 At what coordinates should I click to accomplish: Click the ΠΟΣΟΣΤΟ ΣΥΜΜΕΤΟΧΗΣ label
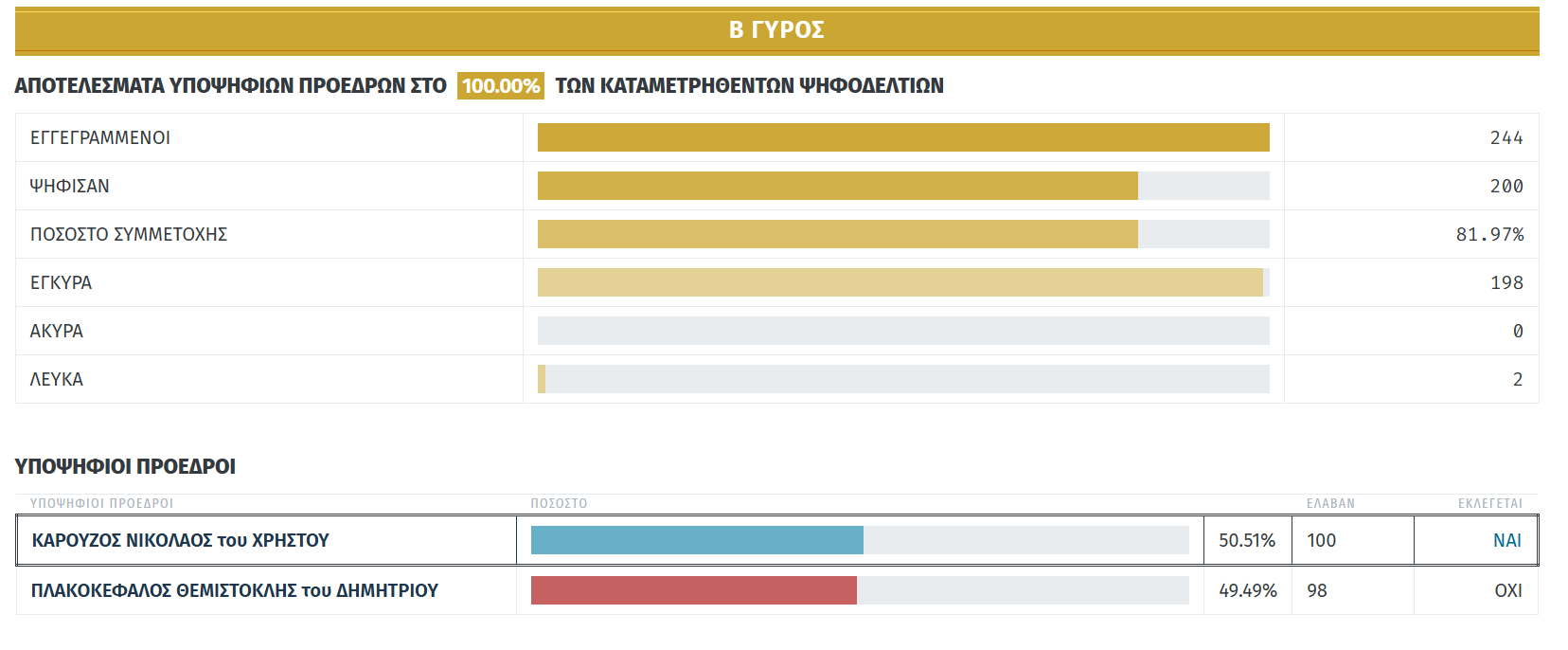[x=129, y=235]
